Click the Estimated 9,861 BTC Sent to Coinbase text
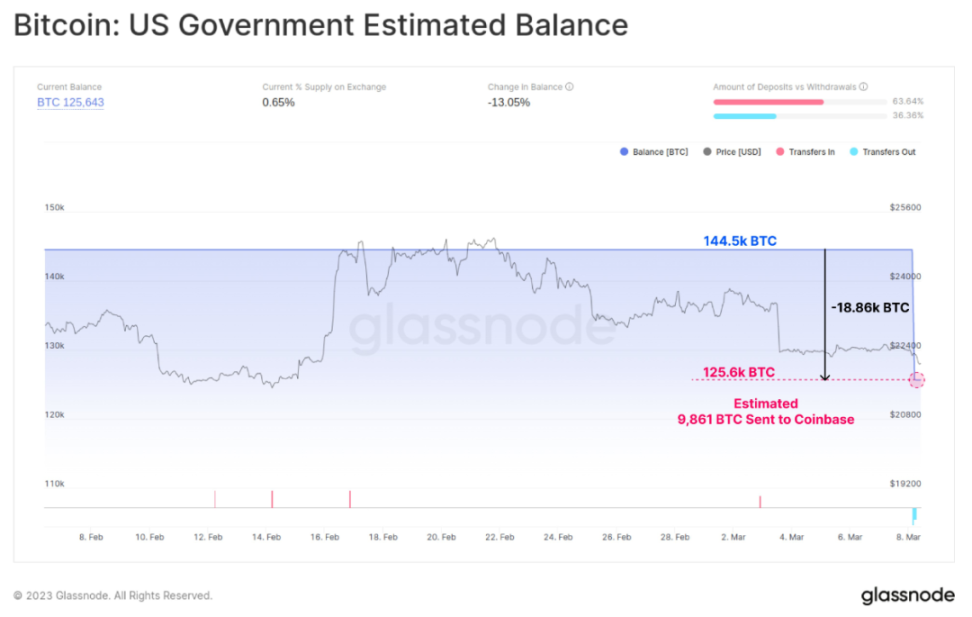Viewport: 972px width, 617px height. click(765, 412)
